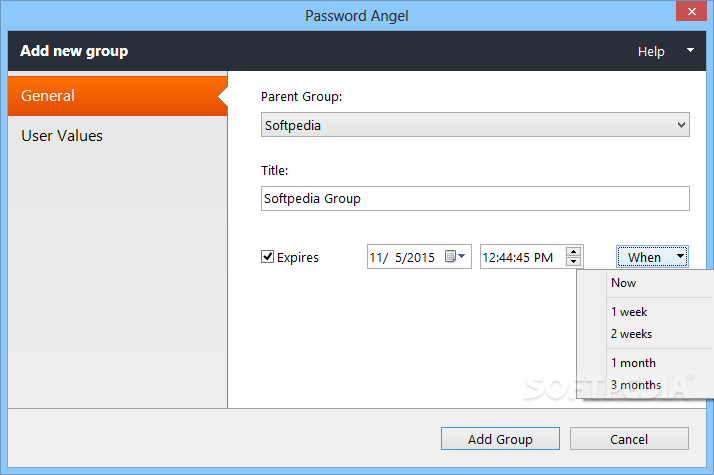Open the calendar picker in date field

[455, 256]
